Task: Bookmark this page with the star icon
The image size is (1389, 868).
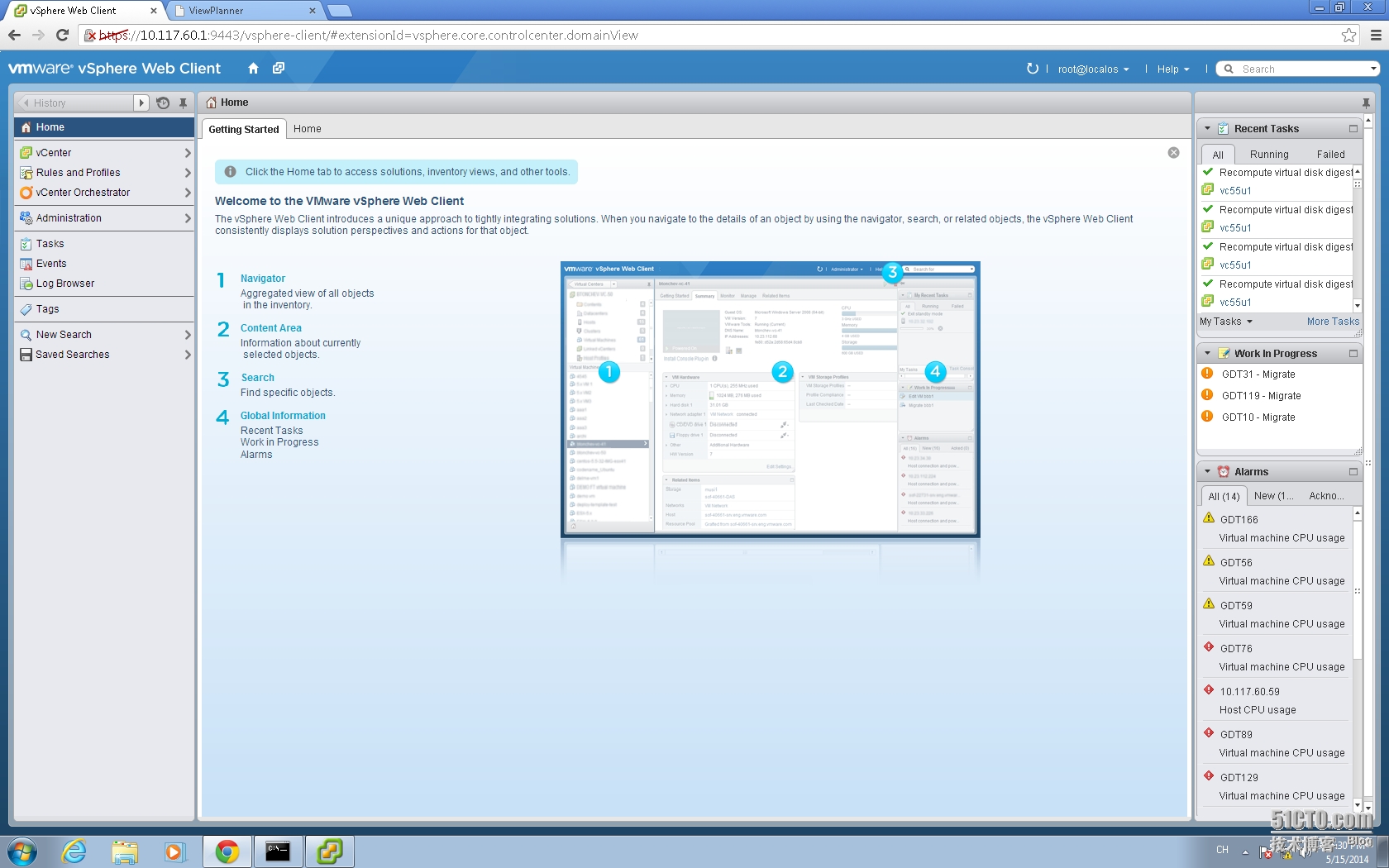Action: (1348, 36)
